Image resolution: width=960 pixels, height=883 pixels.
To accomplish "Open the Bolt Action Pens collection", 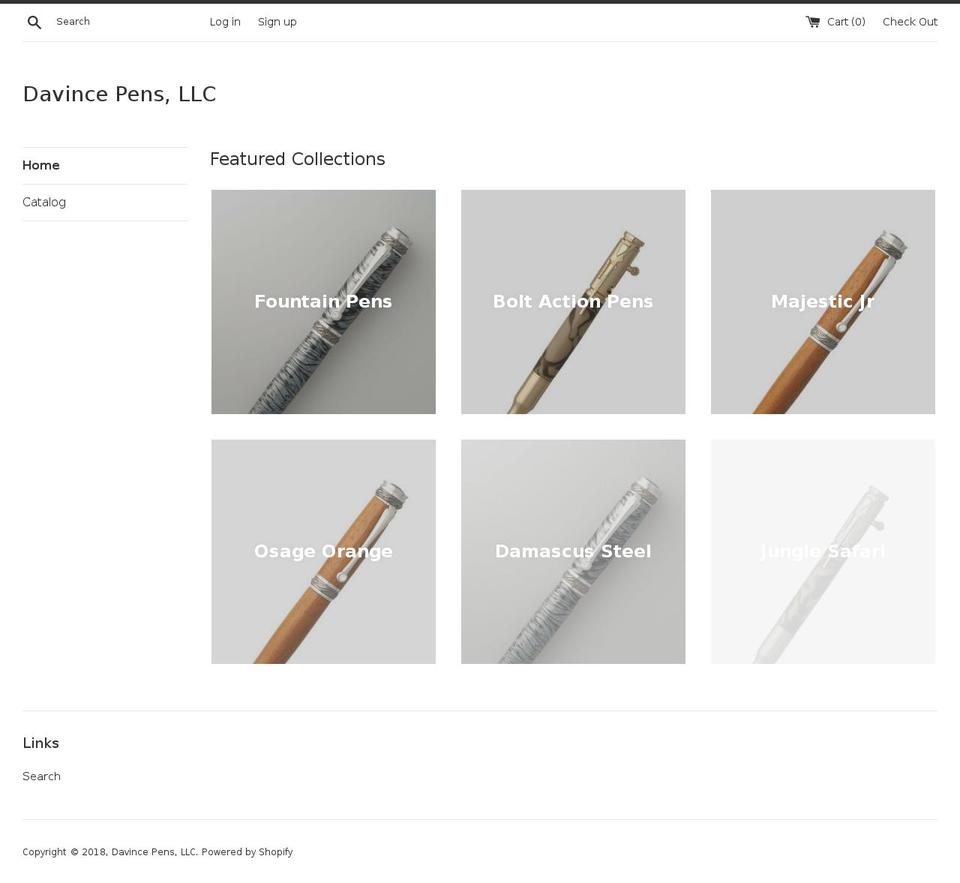I will (x=573, y=302).
